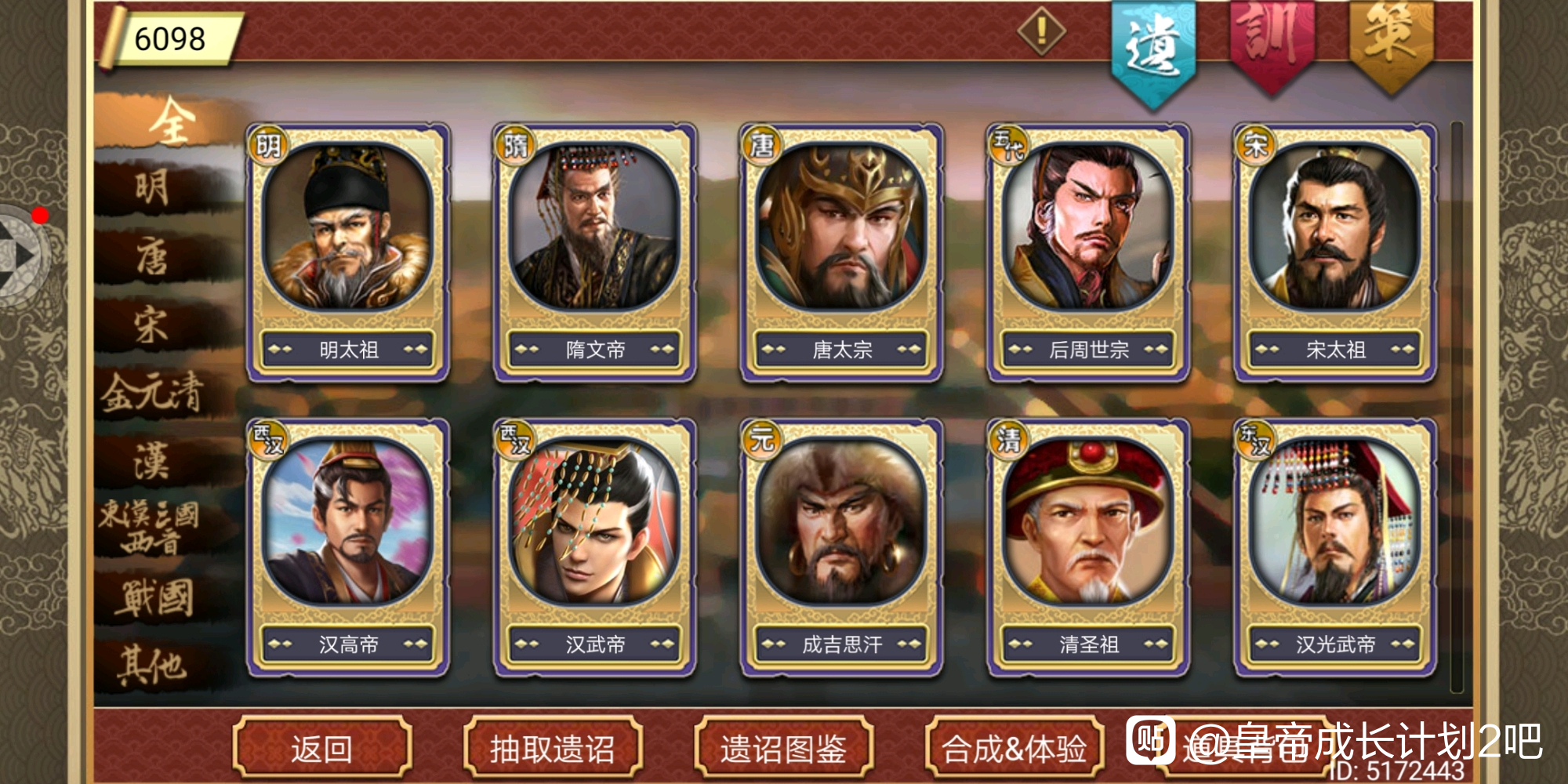Click the 抽取遗诏 button
The width and height of the screenshot is (1568, 784).
coord(553,748)
